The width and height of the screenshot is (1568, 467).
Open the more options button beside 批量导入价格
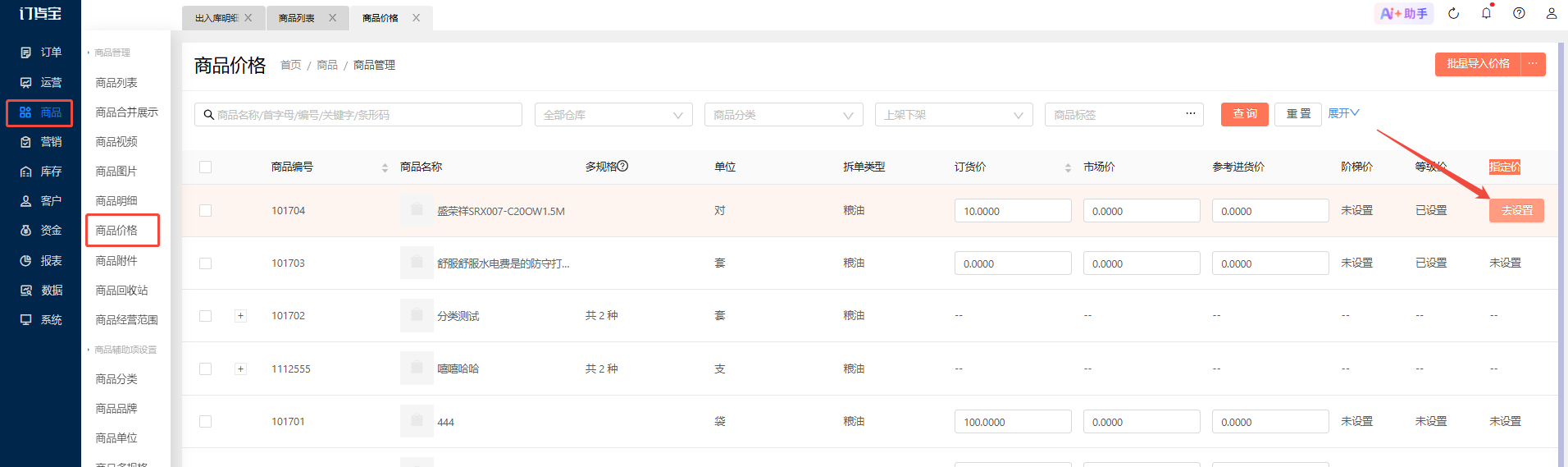pos(1533,64)
